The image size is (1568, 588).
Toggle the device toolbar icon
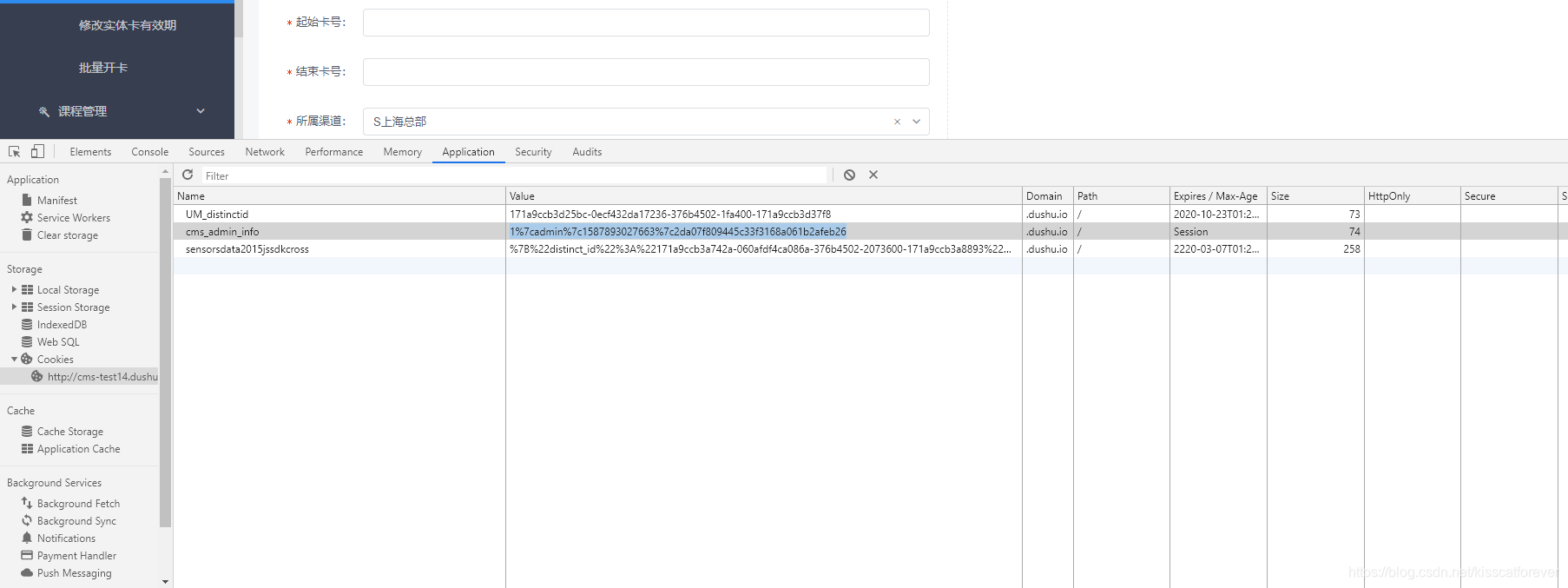point(37,151)
